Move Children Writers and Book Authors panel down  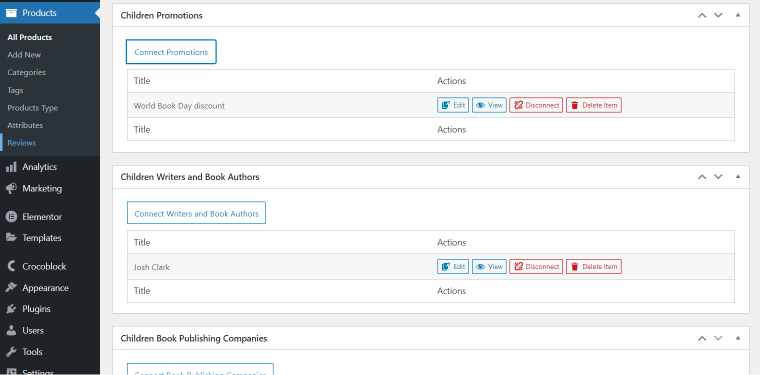718,177
